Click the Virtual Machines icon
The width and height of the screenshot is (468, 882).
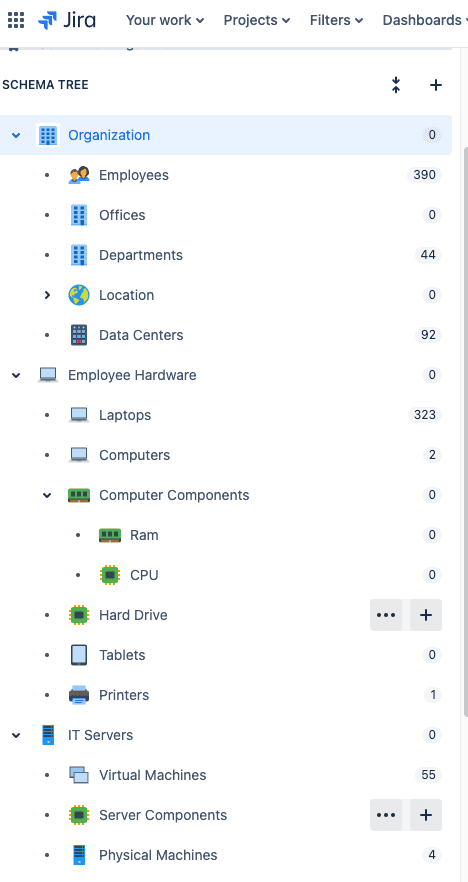click(79, 775)
